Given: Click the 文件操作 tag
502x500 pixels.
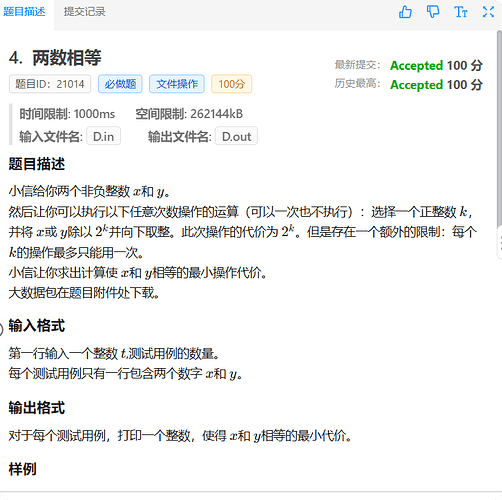Looking at the screenshot, I should pos(177,84).
